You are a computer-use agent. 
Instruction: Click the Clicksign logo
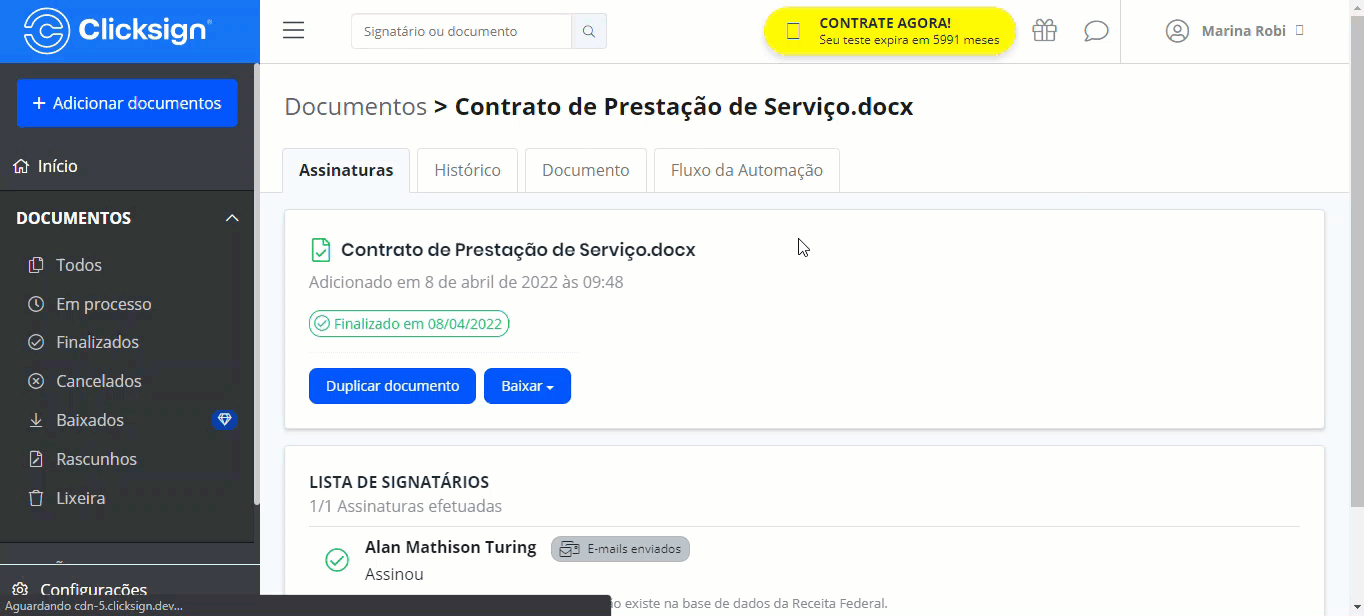click(118, 30)
